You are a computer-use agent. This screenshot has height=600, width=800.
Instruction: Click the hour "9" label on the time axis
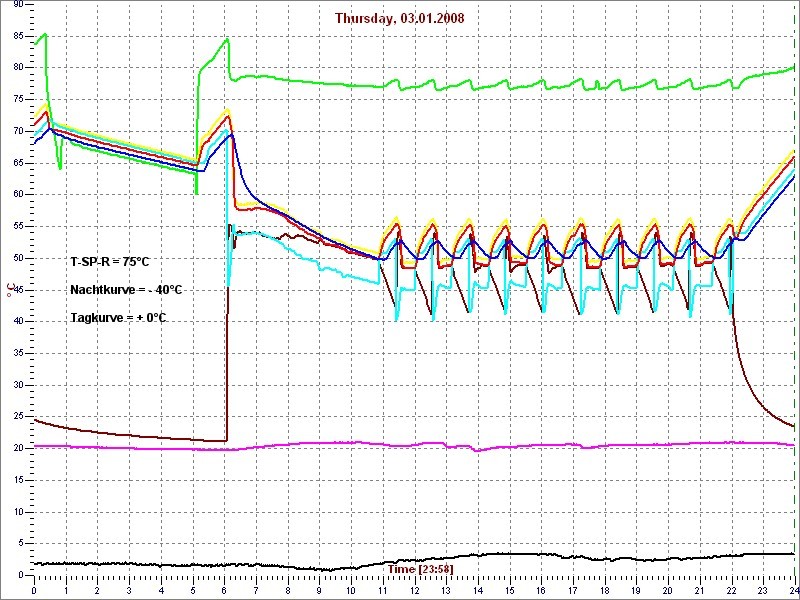320,591
